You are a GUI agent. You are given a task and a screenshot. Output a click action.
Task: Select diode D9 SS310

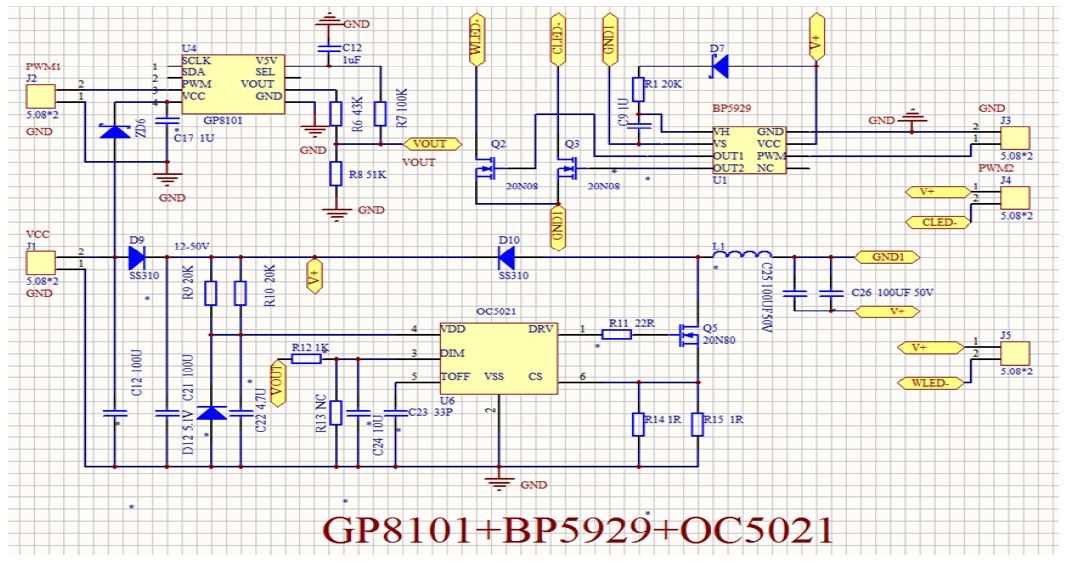pos(136,257)
